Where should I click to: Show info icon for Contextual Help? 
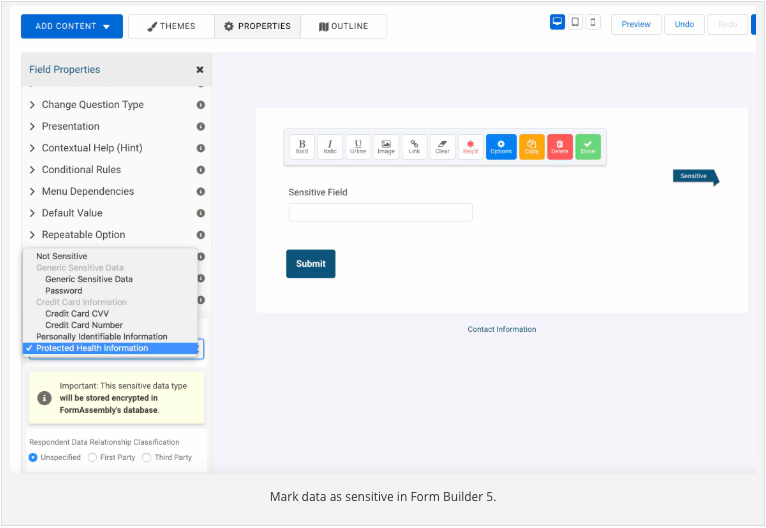click(x=201, y=148)
